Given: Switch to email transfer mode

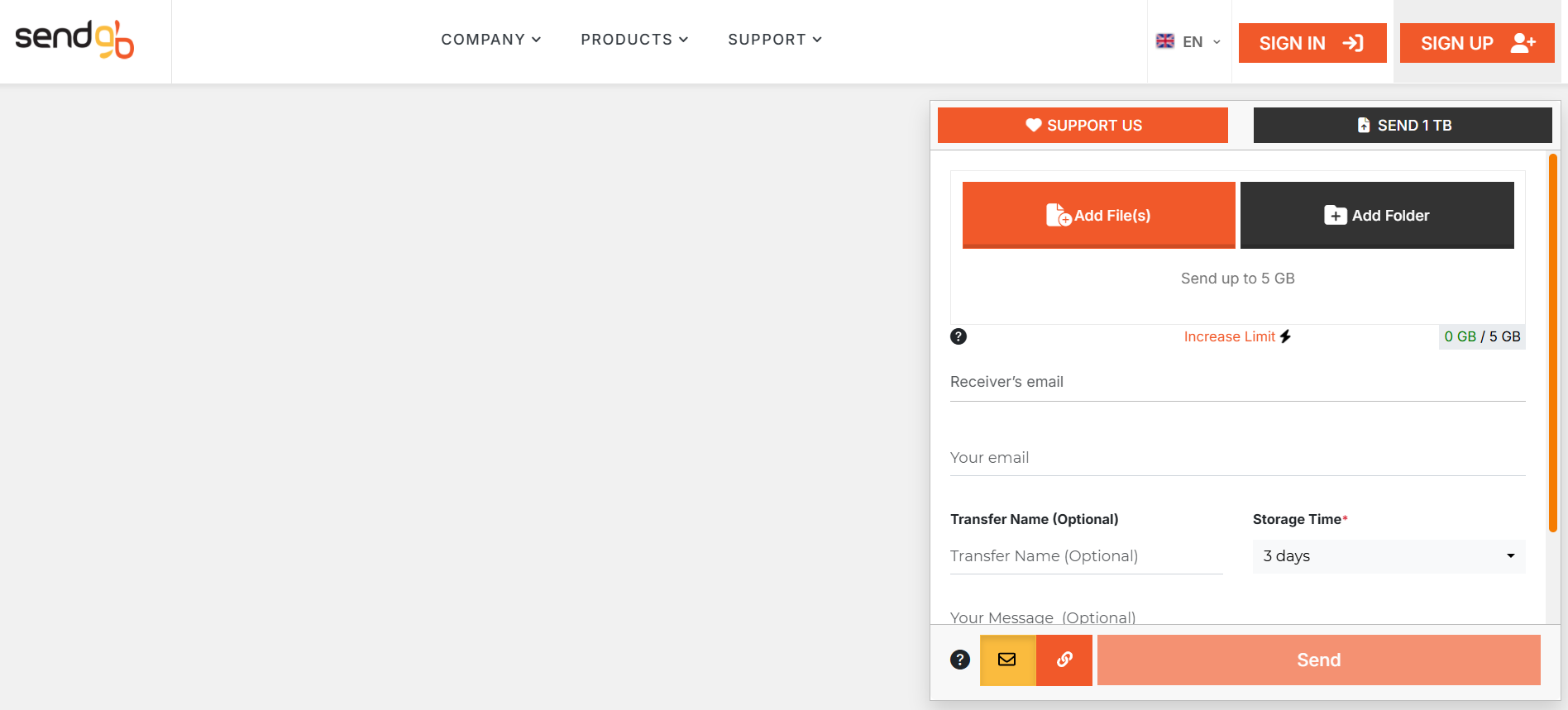Looking at the screenshot, I should pyautogui.click(x=1007, y=660).
